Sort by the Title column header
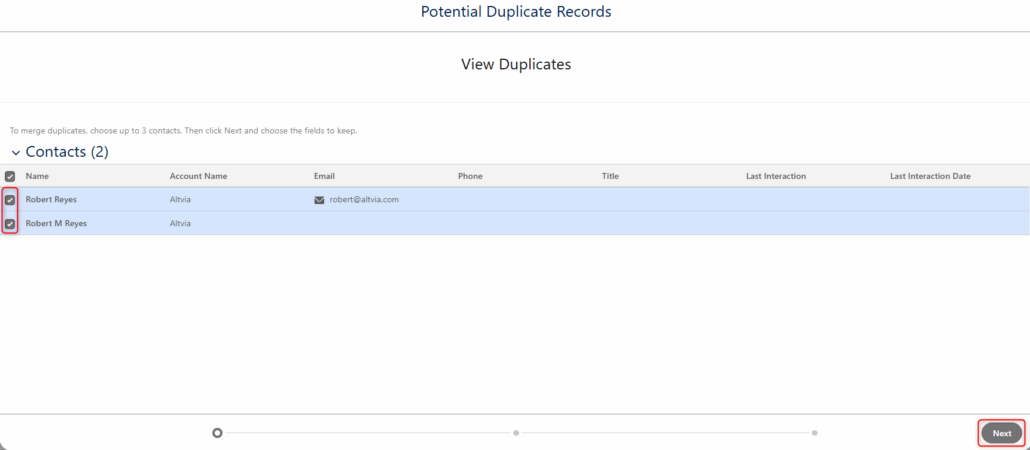1030x450 pixels. 610,176
